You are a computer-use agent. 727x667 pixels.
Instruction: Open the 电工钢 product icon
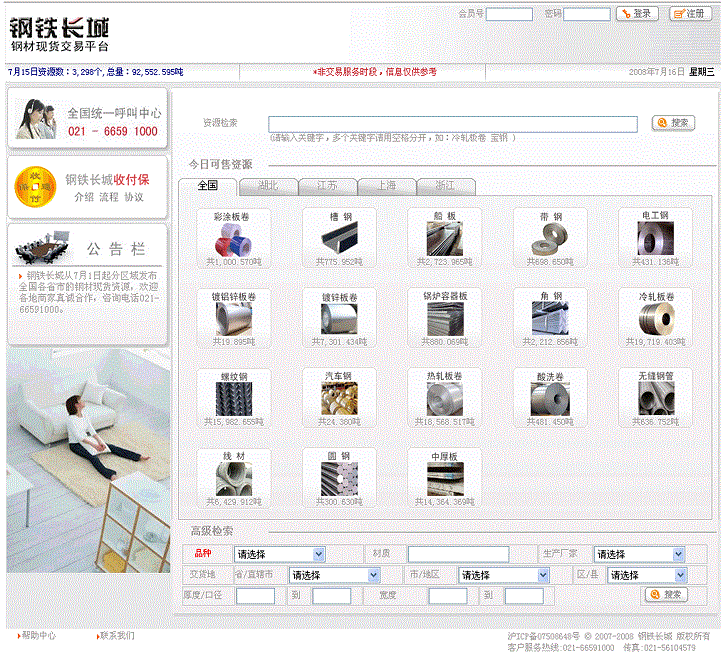click(655, 240)
